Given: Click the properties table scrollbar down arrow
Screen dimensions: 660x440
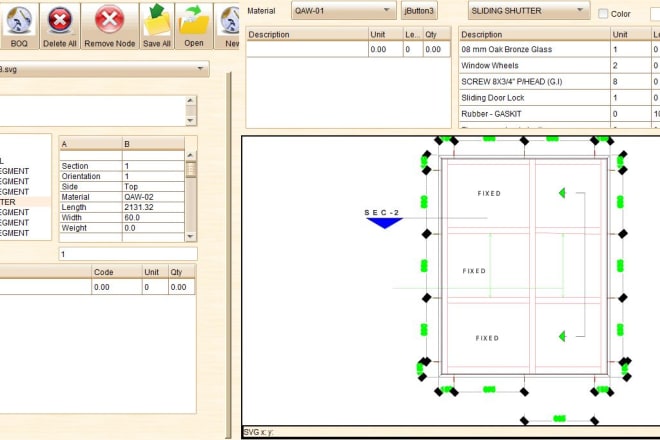Looking at the screenshot, I should [192, 237].
